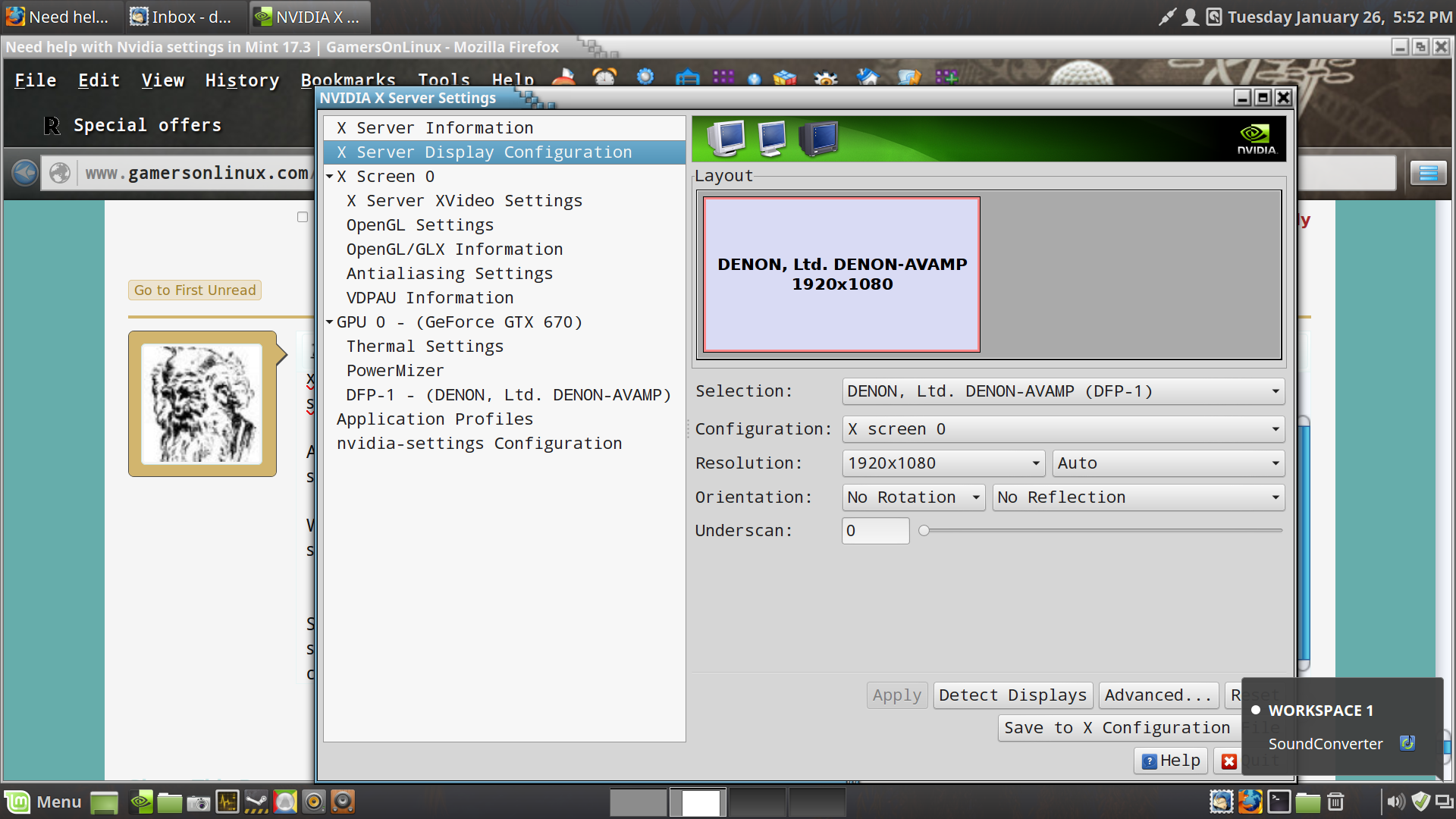Open Firefox File menu
The image size is (1456, 819).
[x=36, y=80]
